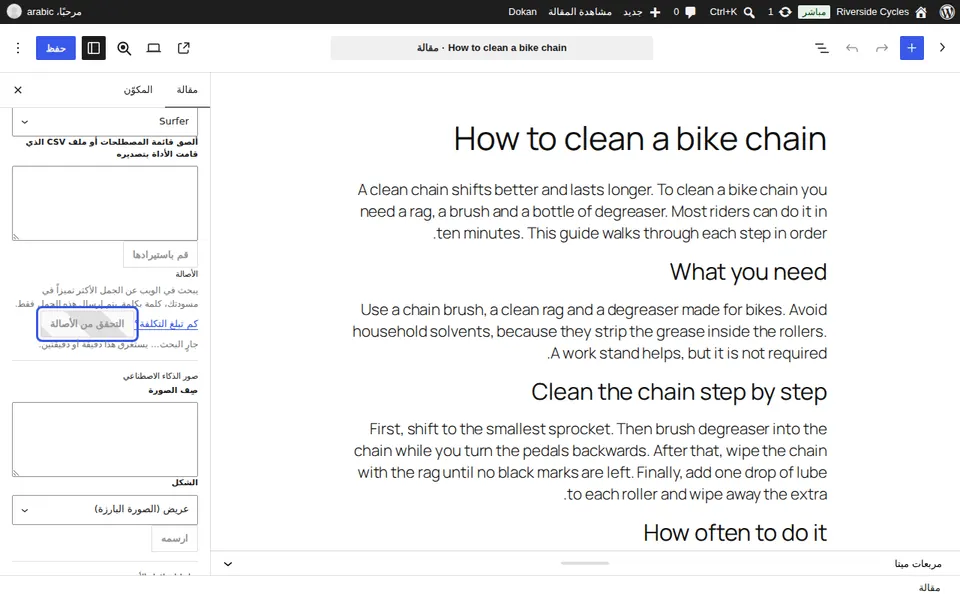This screenshot has width=960, height=600.
Task: Expand the Surfer dropdown
Action: [105, 121]
